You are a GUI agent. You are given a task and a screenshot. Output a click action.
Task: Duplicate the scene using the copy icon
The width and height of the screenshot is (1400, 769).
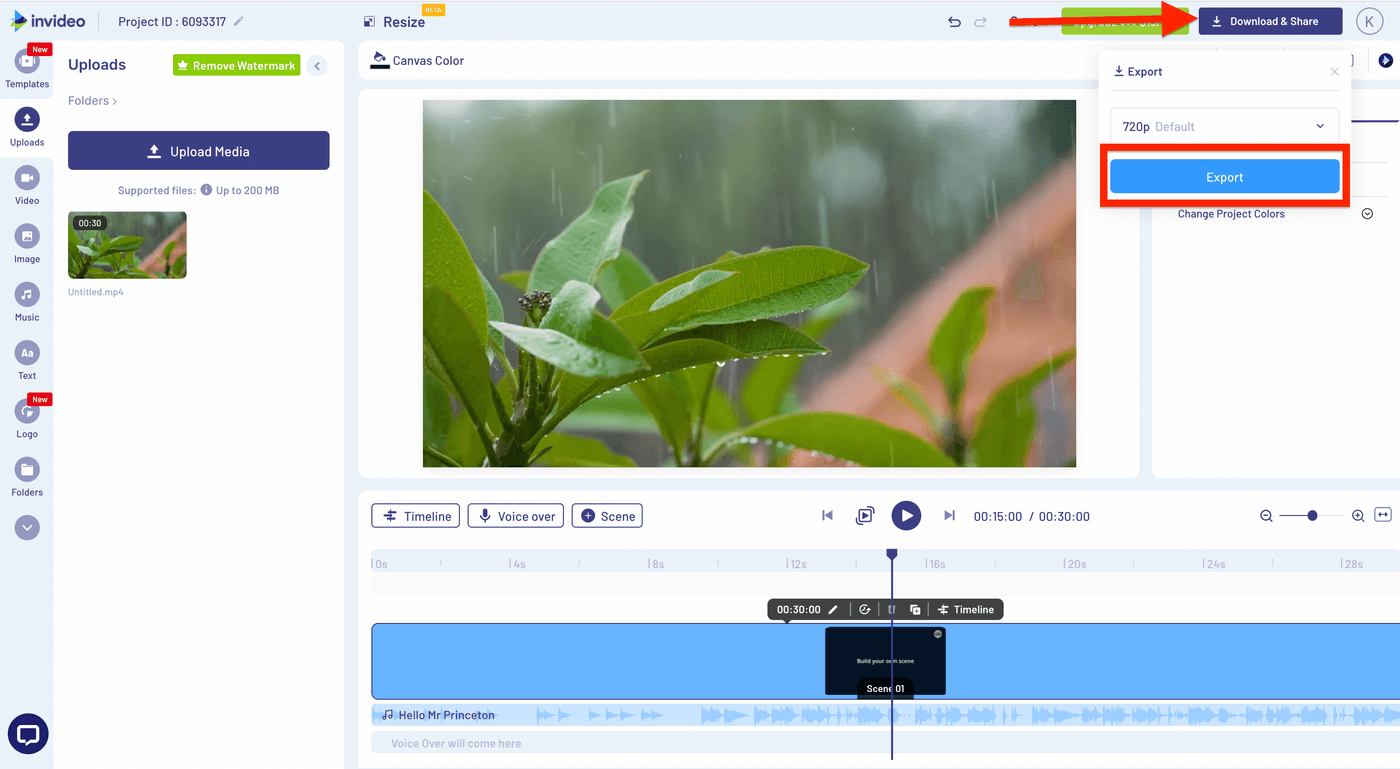tap(914, 609)
